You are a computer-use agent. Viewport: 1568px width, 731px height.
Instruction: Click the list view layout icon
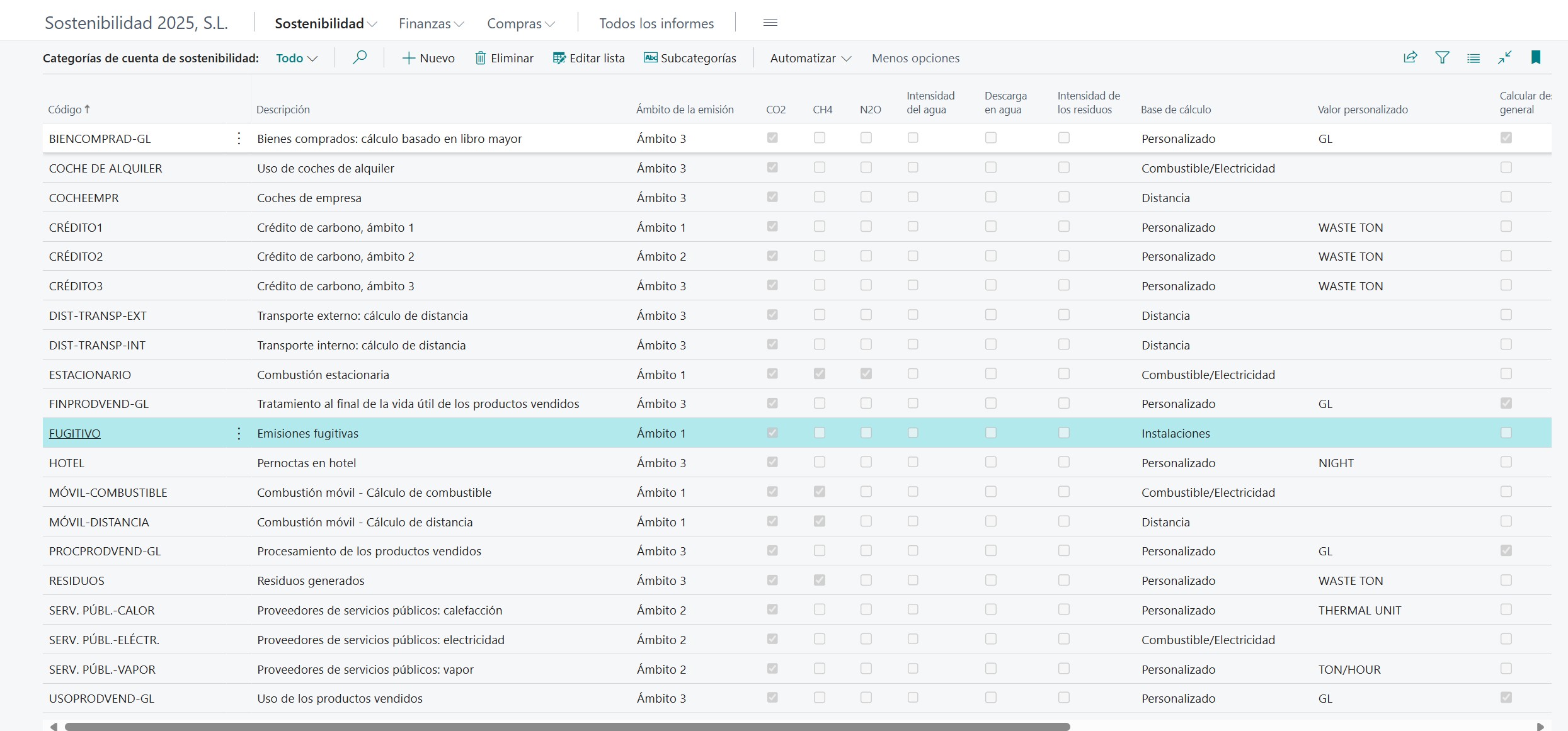1474,59
